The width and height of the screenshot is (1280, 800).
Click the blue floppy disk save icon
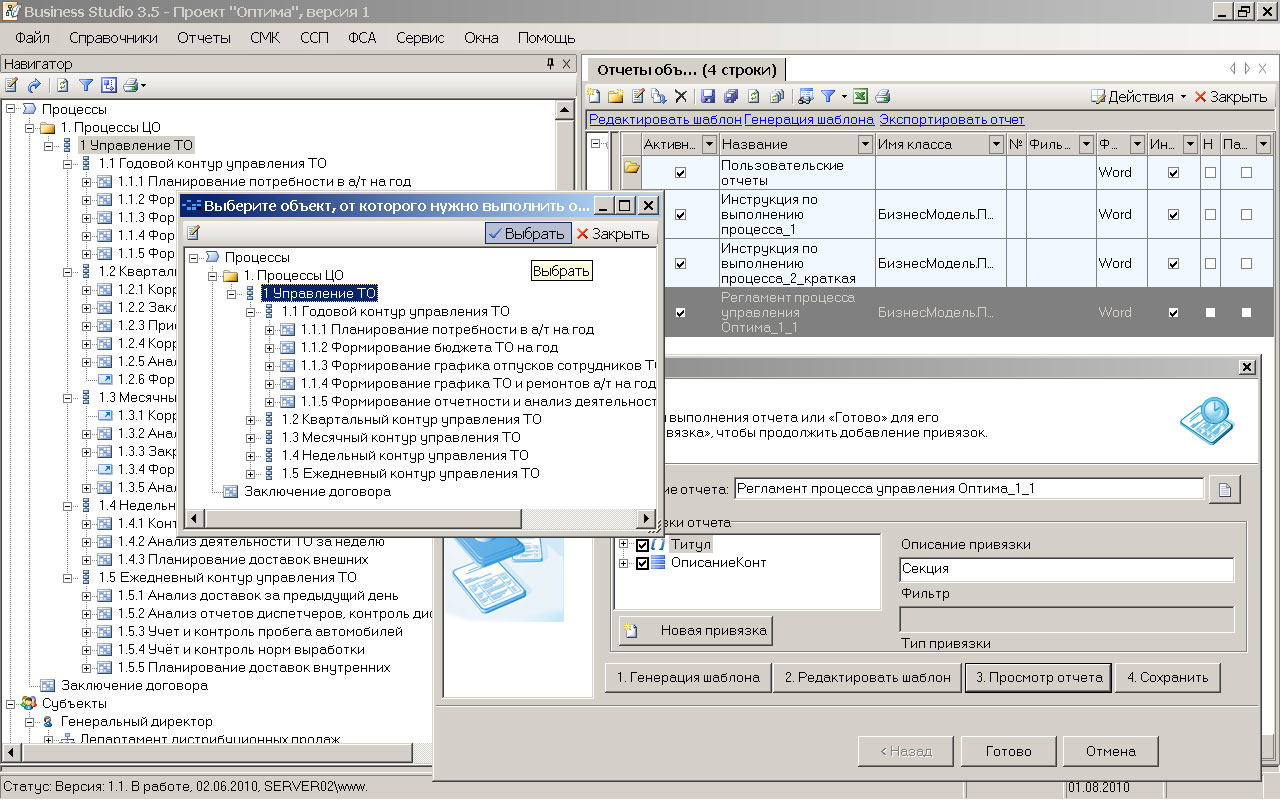708,97
